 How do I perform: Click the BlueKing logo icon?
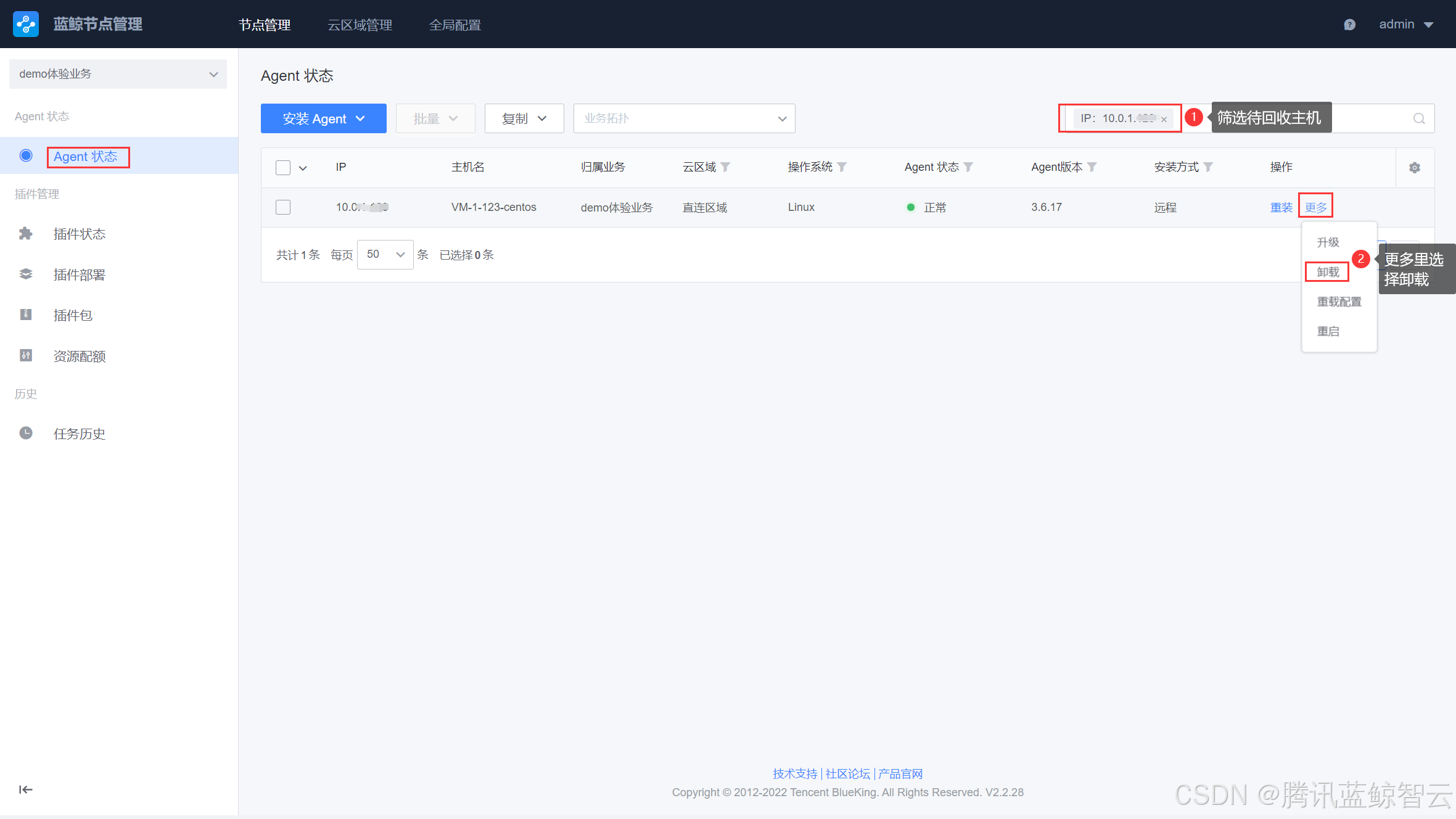(26, 24)
